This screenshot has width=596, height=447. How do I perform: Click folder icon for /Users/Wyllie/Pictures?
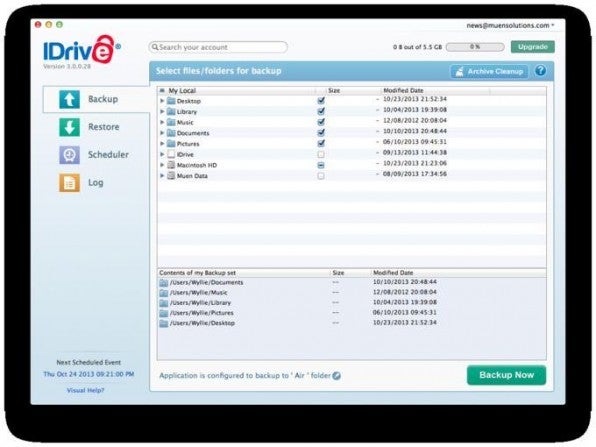(x=163, y=313)
